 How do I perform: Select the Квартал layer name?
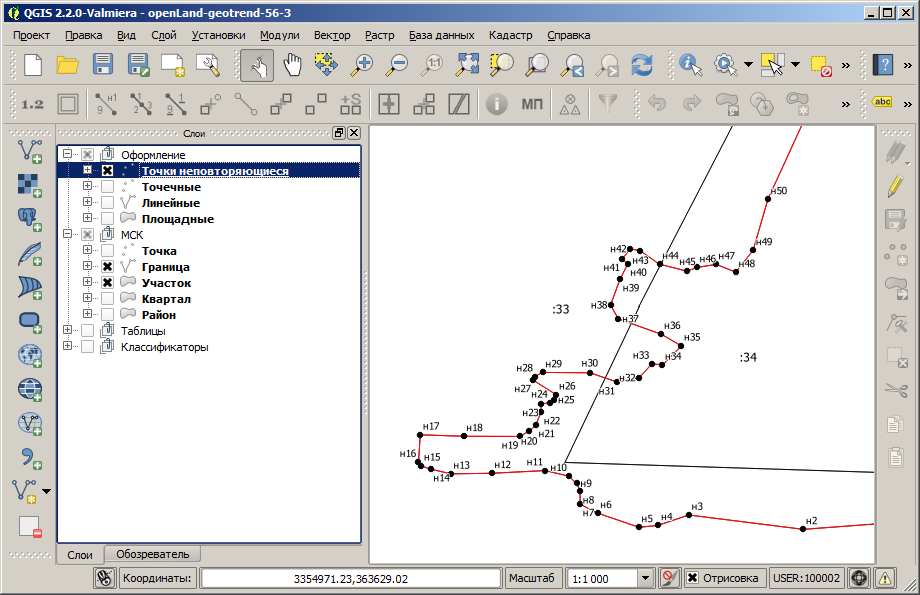click(x=166, y=299)
